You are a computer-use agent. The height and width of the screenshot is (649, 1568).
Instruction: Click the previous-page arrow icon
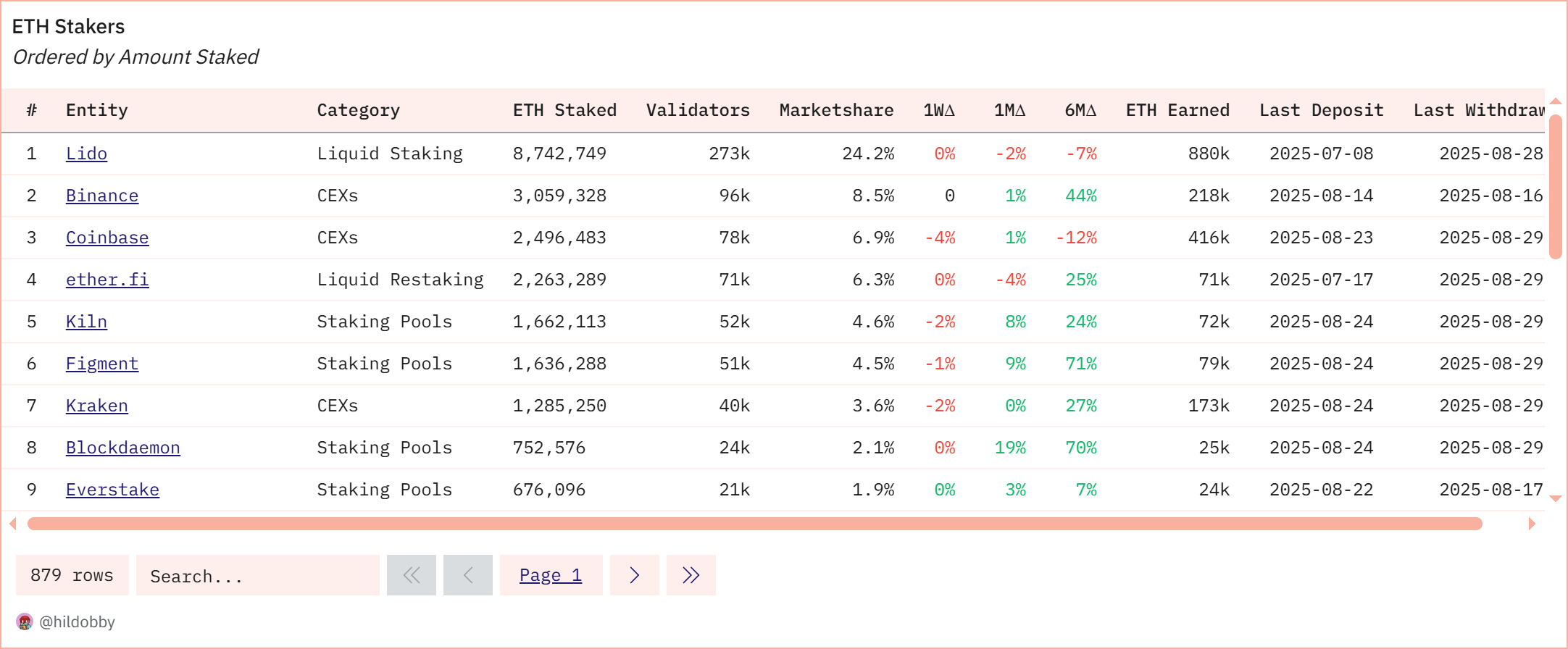[x=467, y=574]
